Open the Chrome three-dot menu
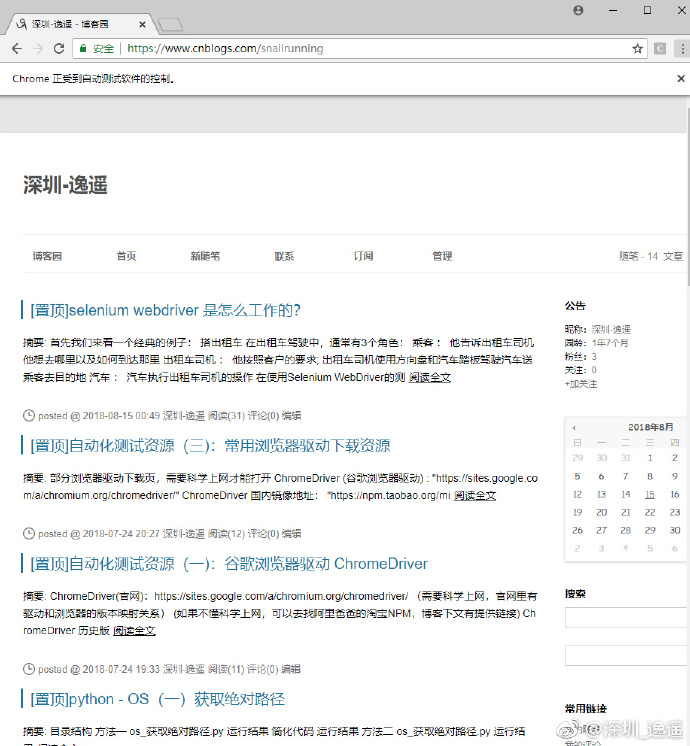Image resolution: width=690 pixels, height=746 pixels. point(683,49)
